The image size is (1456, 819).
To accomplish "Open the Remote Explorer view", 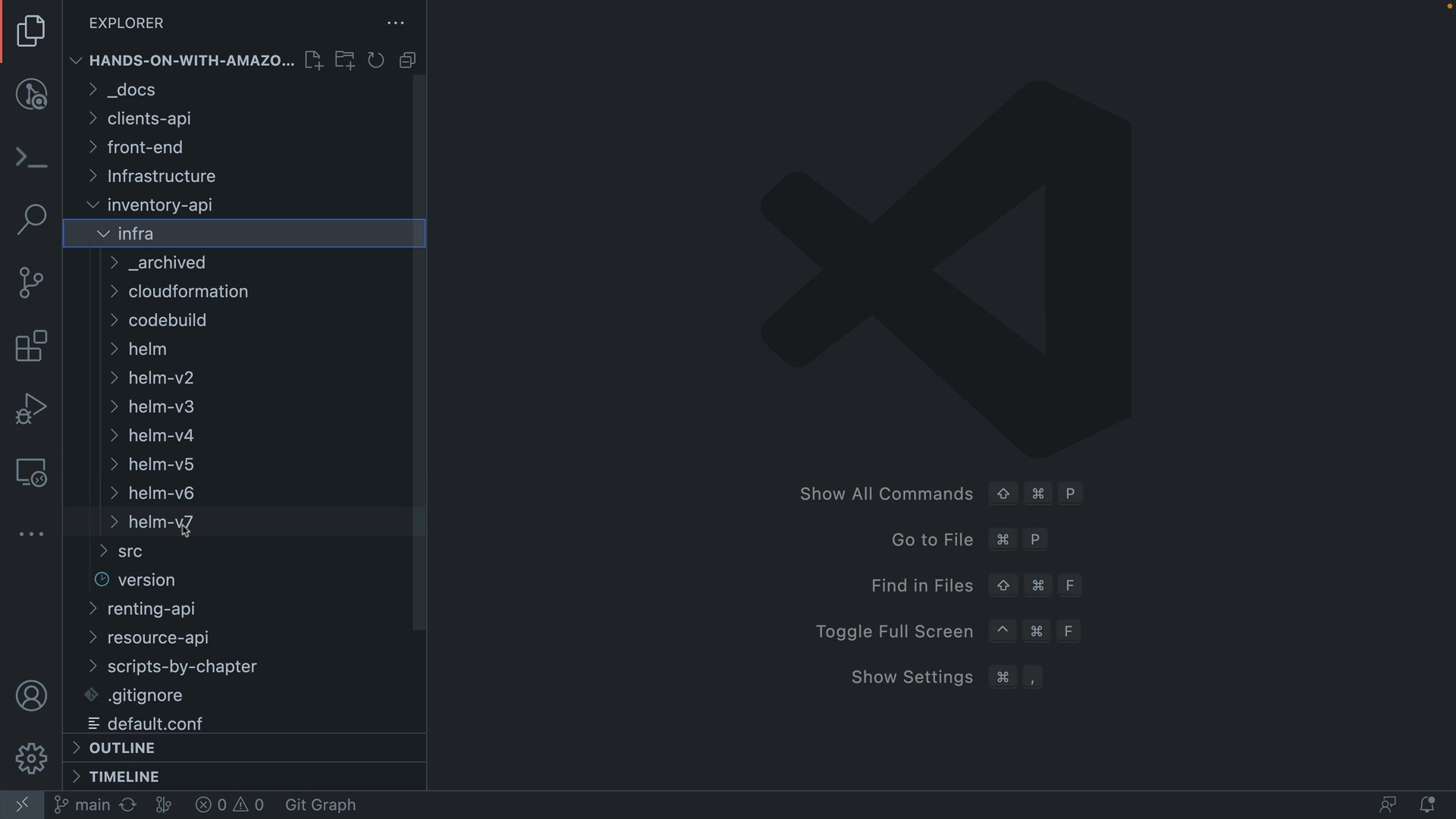I will coord(31,472).
